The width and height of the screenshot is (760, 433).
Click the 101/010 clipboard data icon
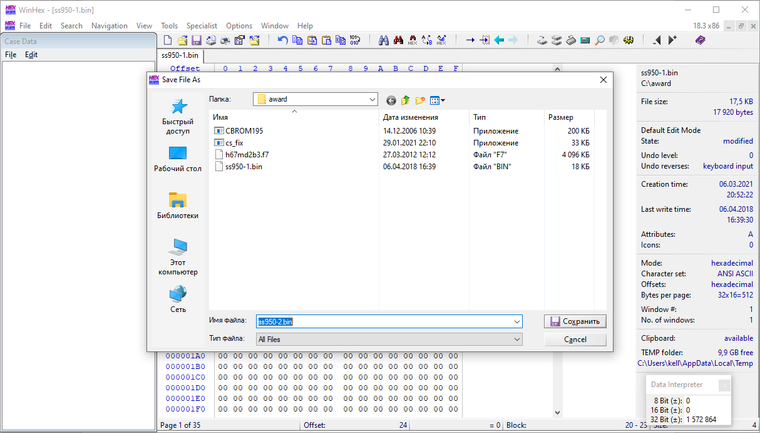coord(355,40)
